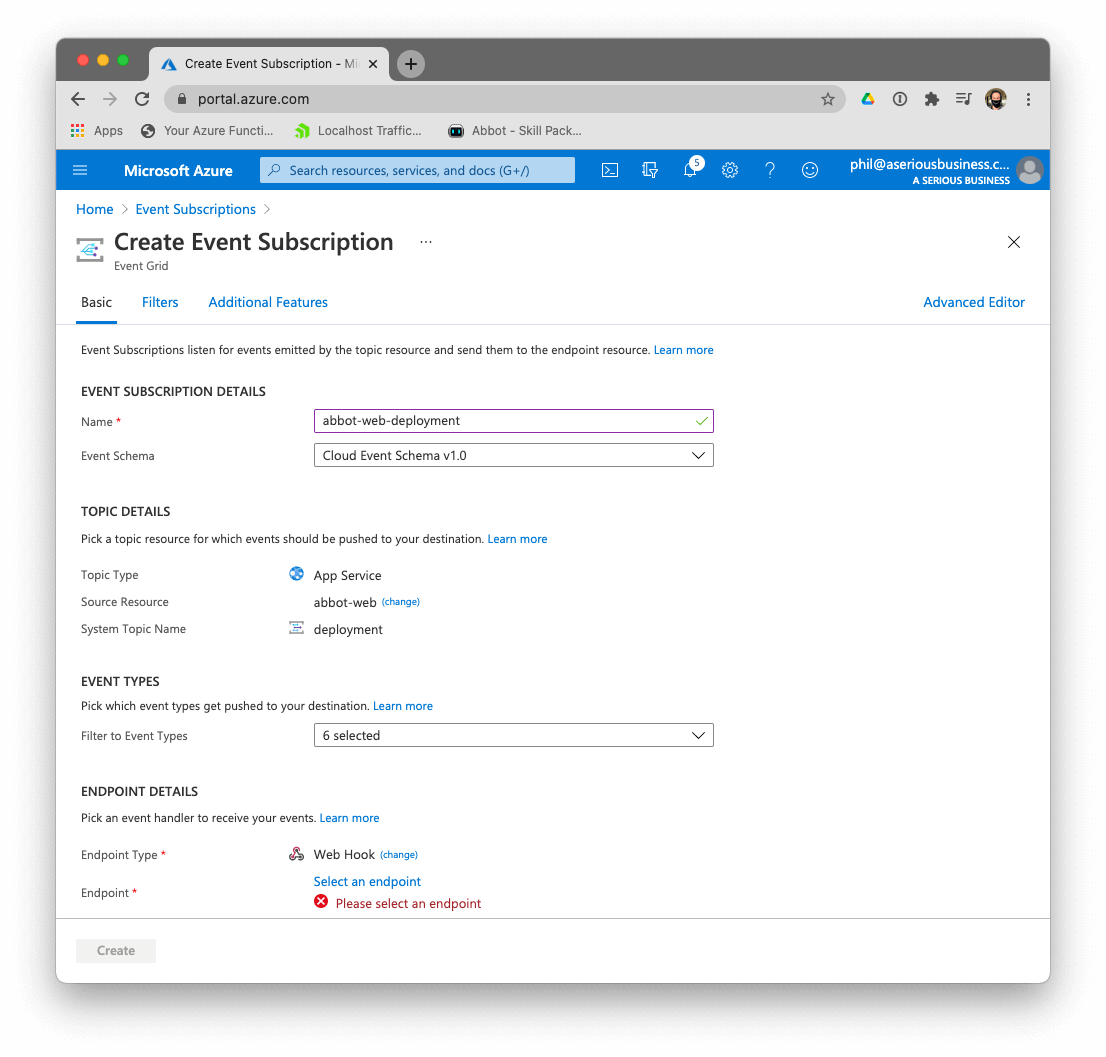
Task: Click Learn more under Event Types
Action: [x=403, y=706]
